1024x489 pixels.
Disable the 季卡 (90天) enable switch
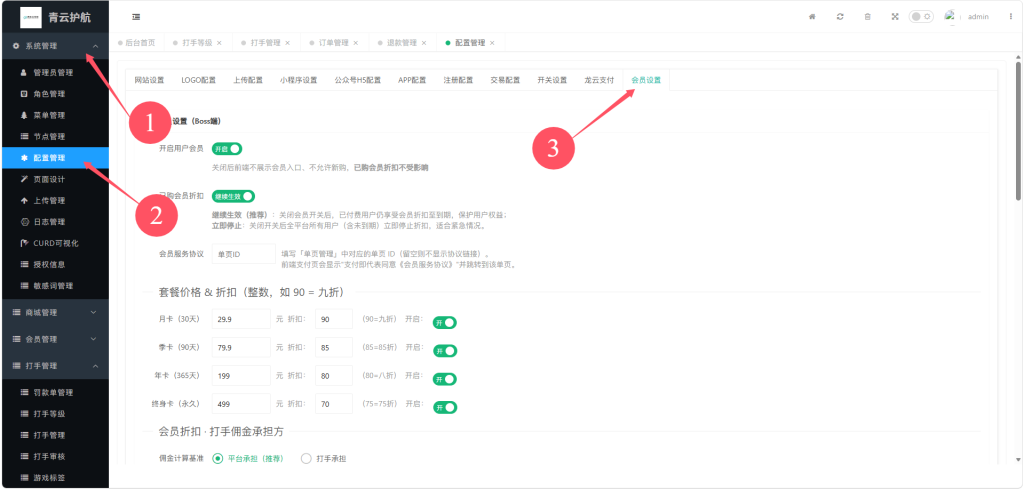445,351
